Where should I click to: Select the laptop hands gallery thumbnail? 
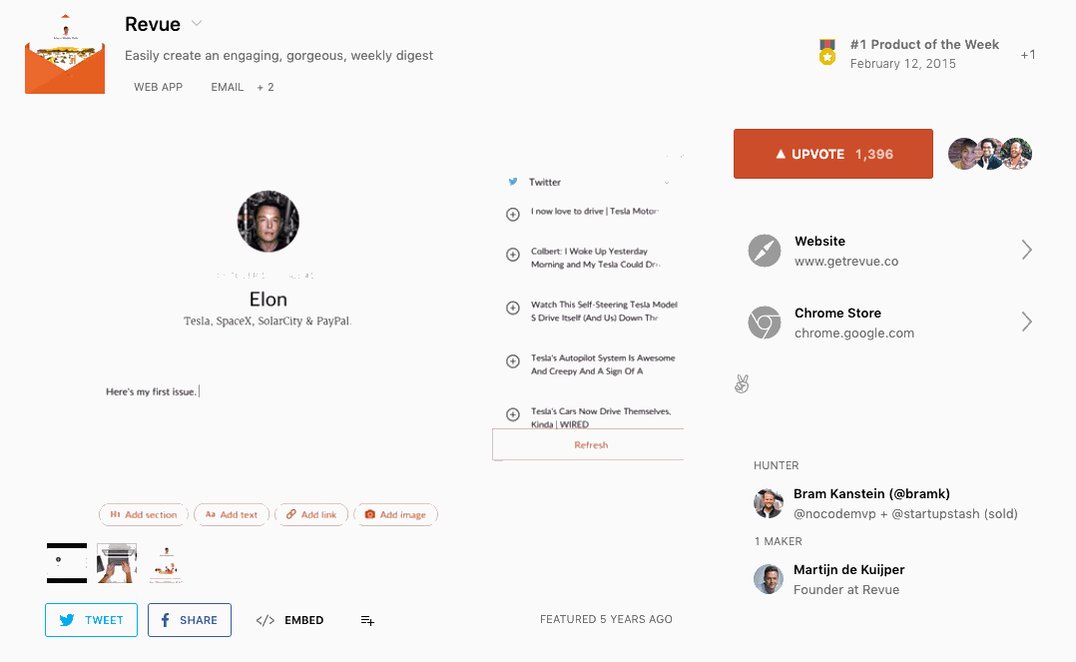click(x=117, y=563)
